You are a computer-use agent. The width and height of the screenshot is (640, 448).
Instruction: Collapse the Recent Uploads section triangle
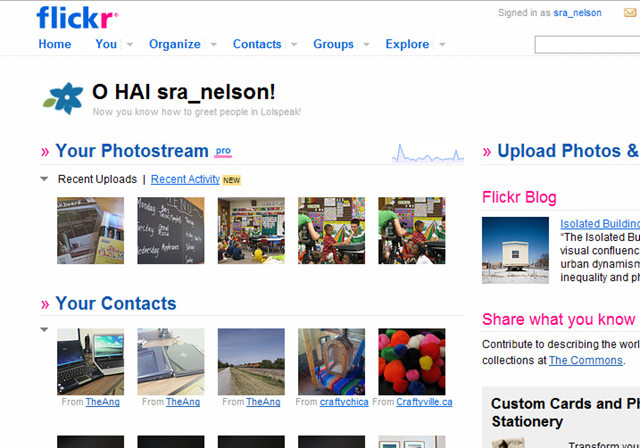point(44,179)
